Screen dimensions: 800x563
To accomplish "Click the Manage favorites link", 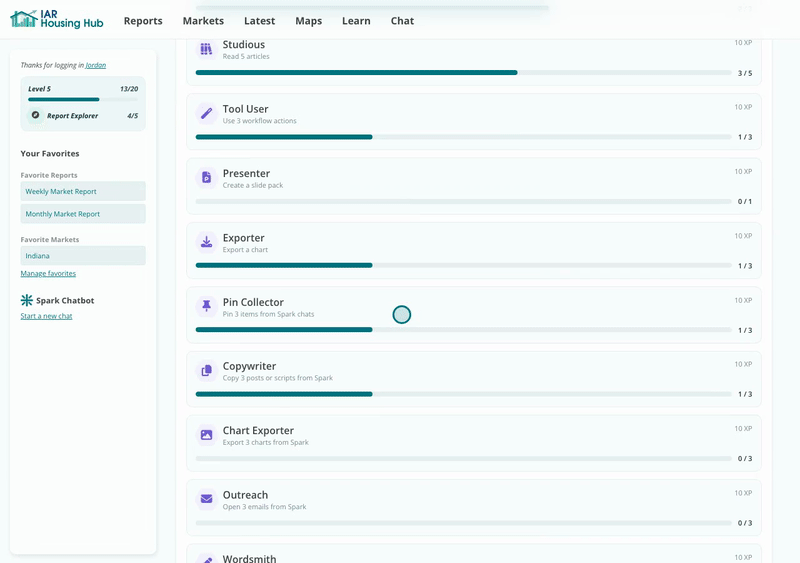I will [x=48, y=274].
